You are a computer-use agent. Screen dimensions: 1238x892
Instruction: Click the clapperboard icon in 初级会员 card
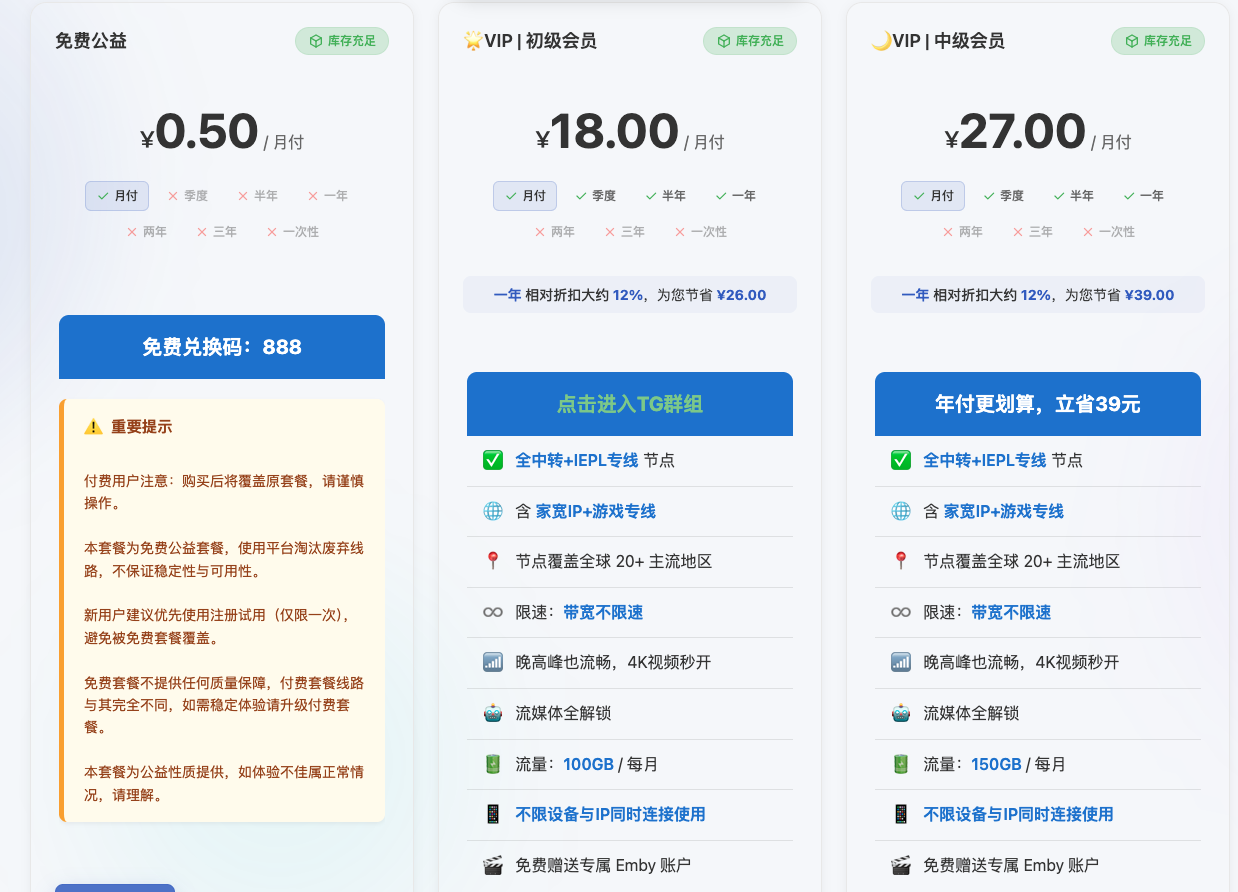tap(492, 865)
